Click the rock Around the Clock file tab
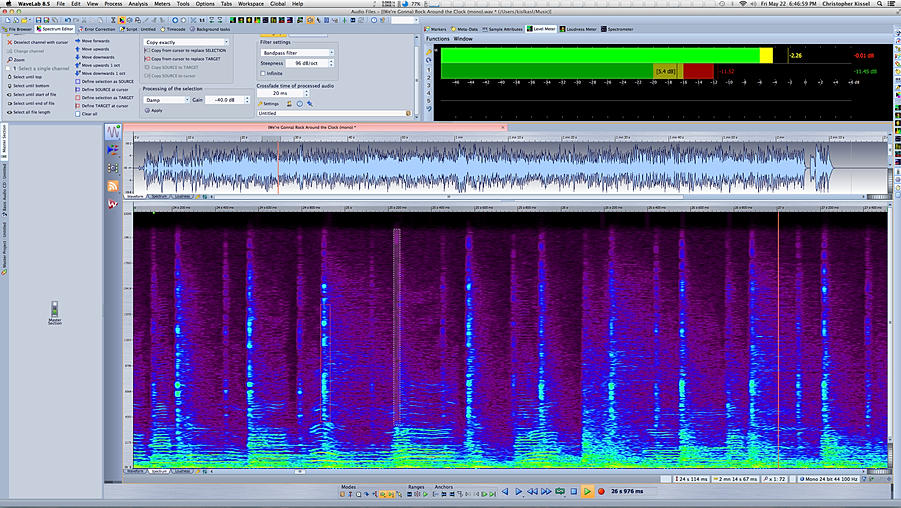The width and height of the screenshot is (901, 508). coord(315,127)
